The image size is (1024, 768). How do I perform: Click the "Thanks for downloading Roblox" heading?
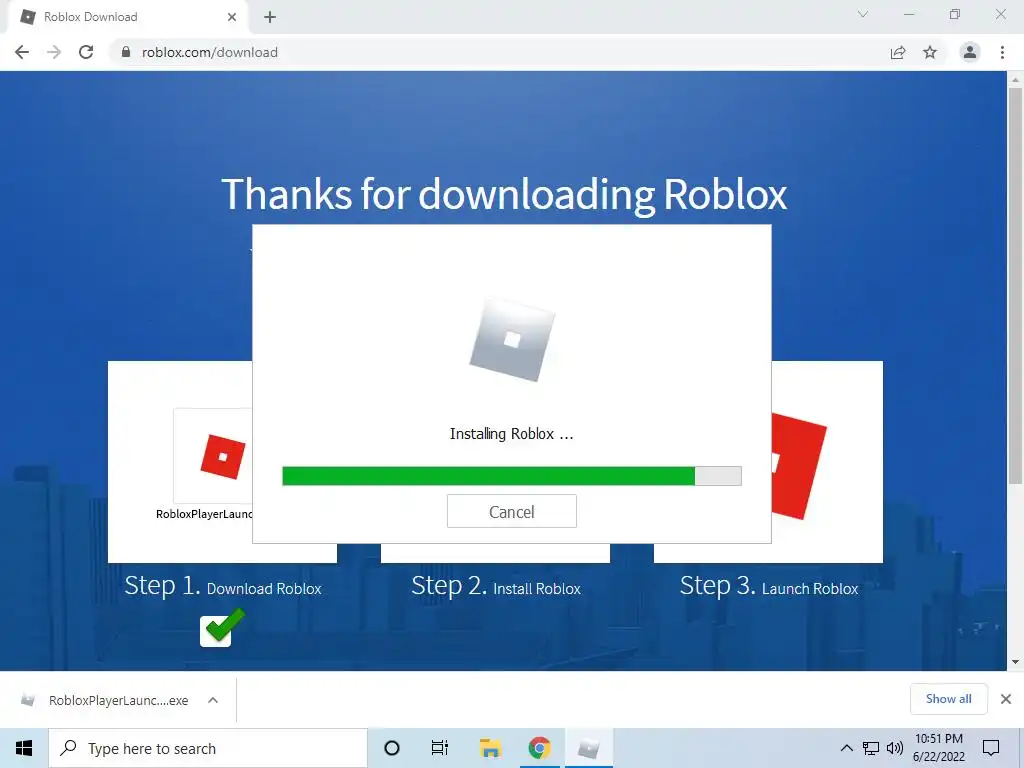click(504, 194)
